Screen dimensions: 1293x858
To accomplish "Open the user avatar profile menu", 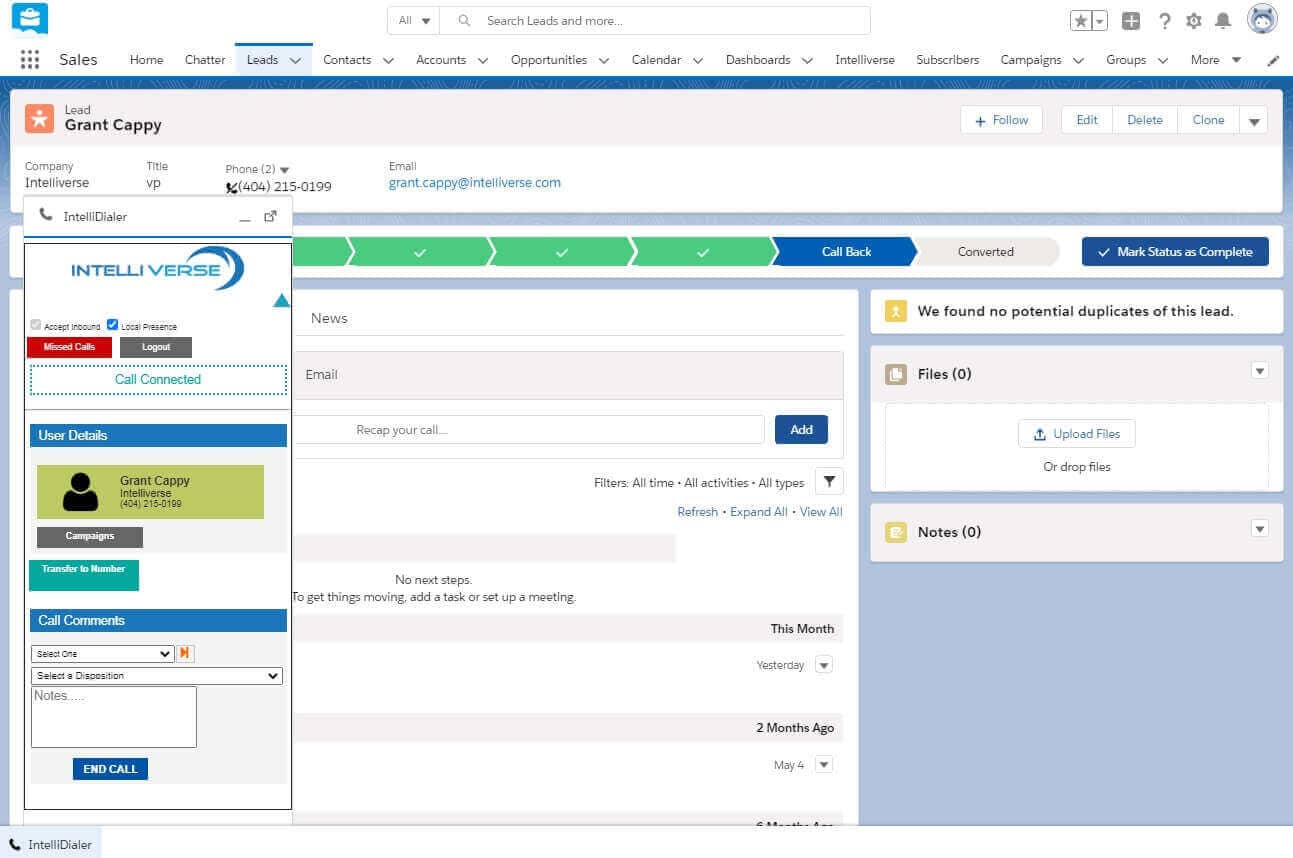I will [1263, 19].
